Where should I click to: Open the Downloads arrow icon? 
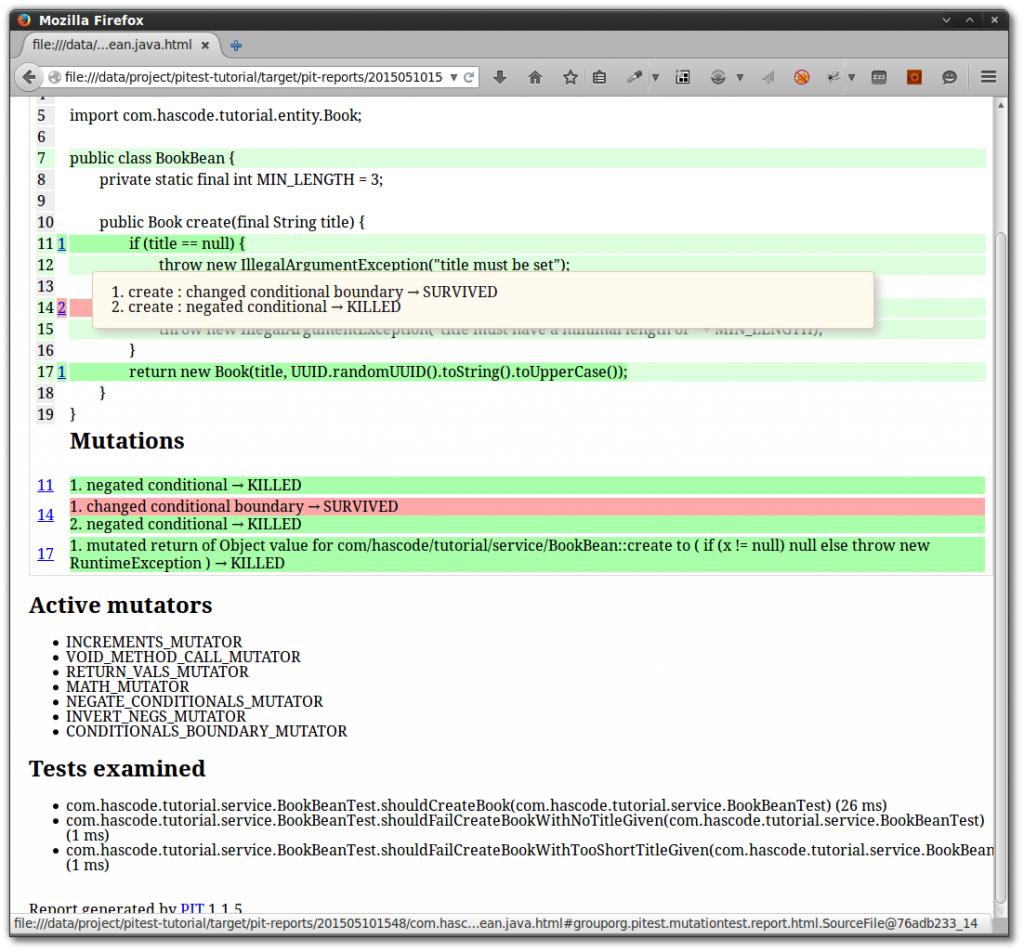(x=499, y=77)
